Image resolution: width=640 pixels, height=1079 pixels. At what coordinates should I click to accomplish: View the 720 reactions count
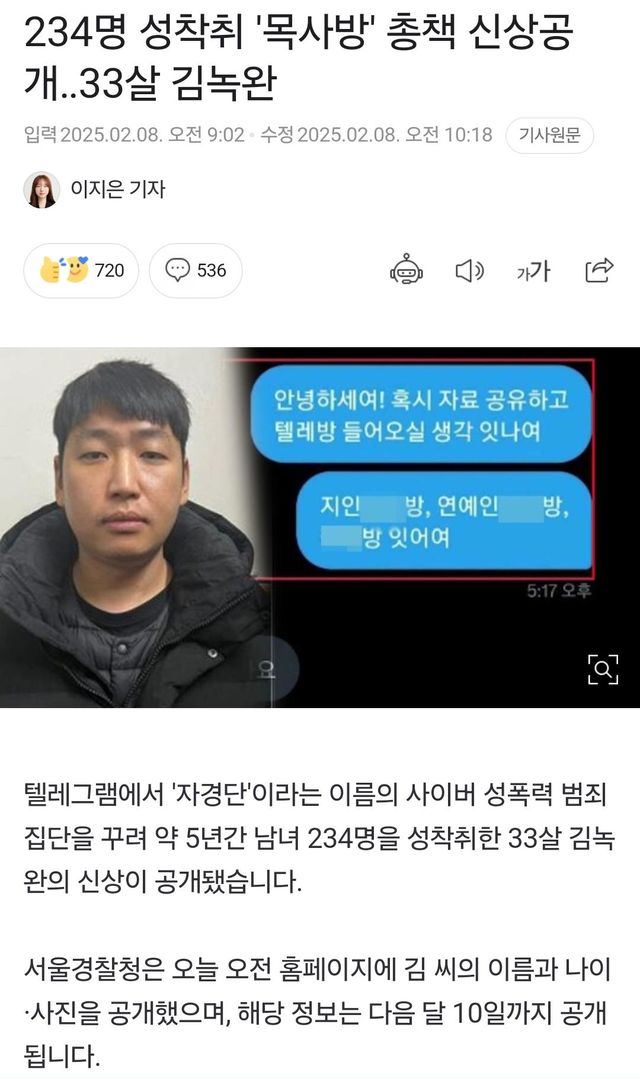coord(109,270)
